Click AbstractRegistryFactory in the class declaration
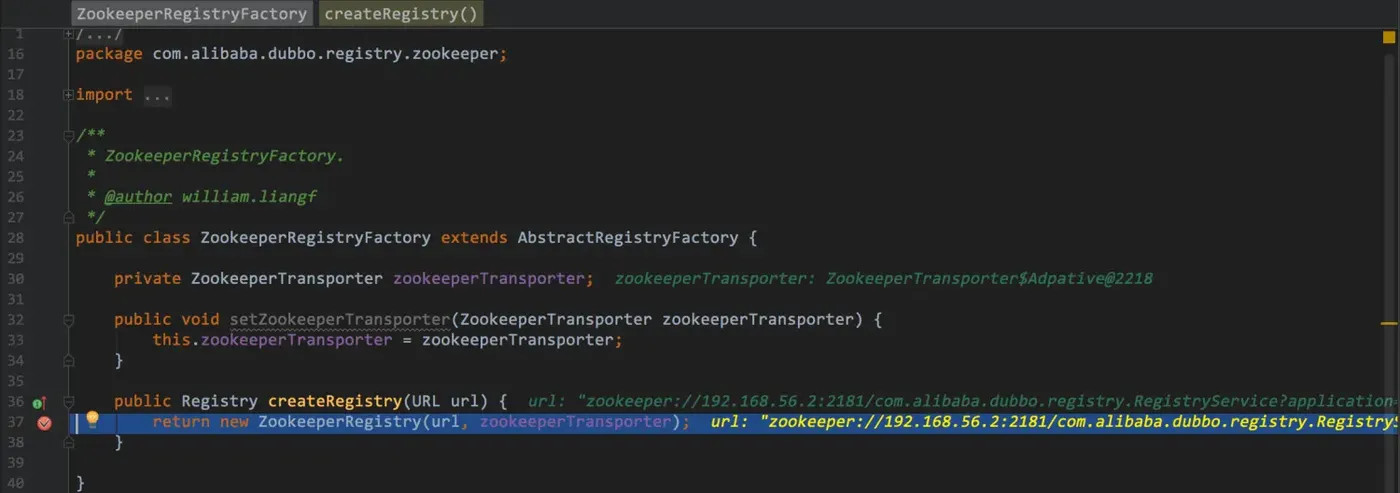Viewport: 1400px width, 493px height. click(x=628, y=238)
